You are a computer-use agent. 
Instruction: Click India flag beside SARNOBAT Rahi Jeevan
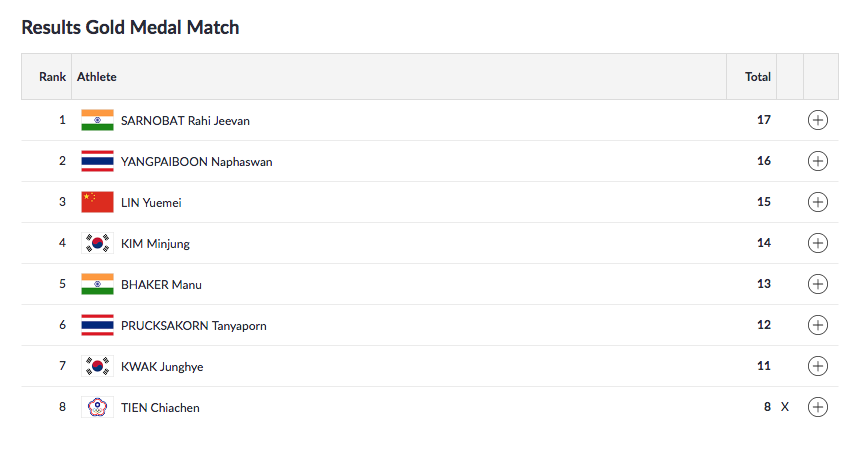coord(97,120)
